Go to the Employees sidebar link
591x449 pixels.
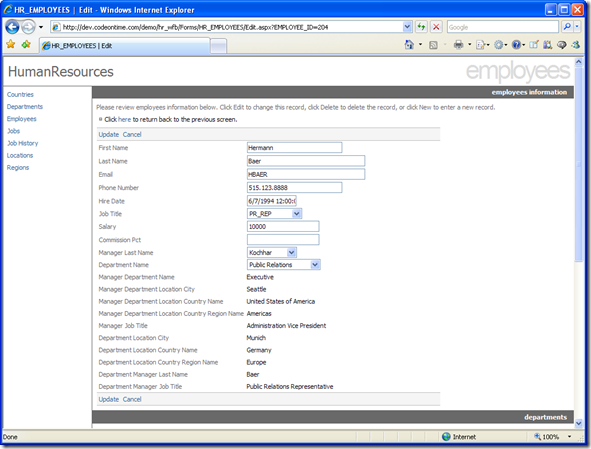[x=21, y=119]
